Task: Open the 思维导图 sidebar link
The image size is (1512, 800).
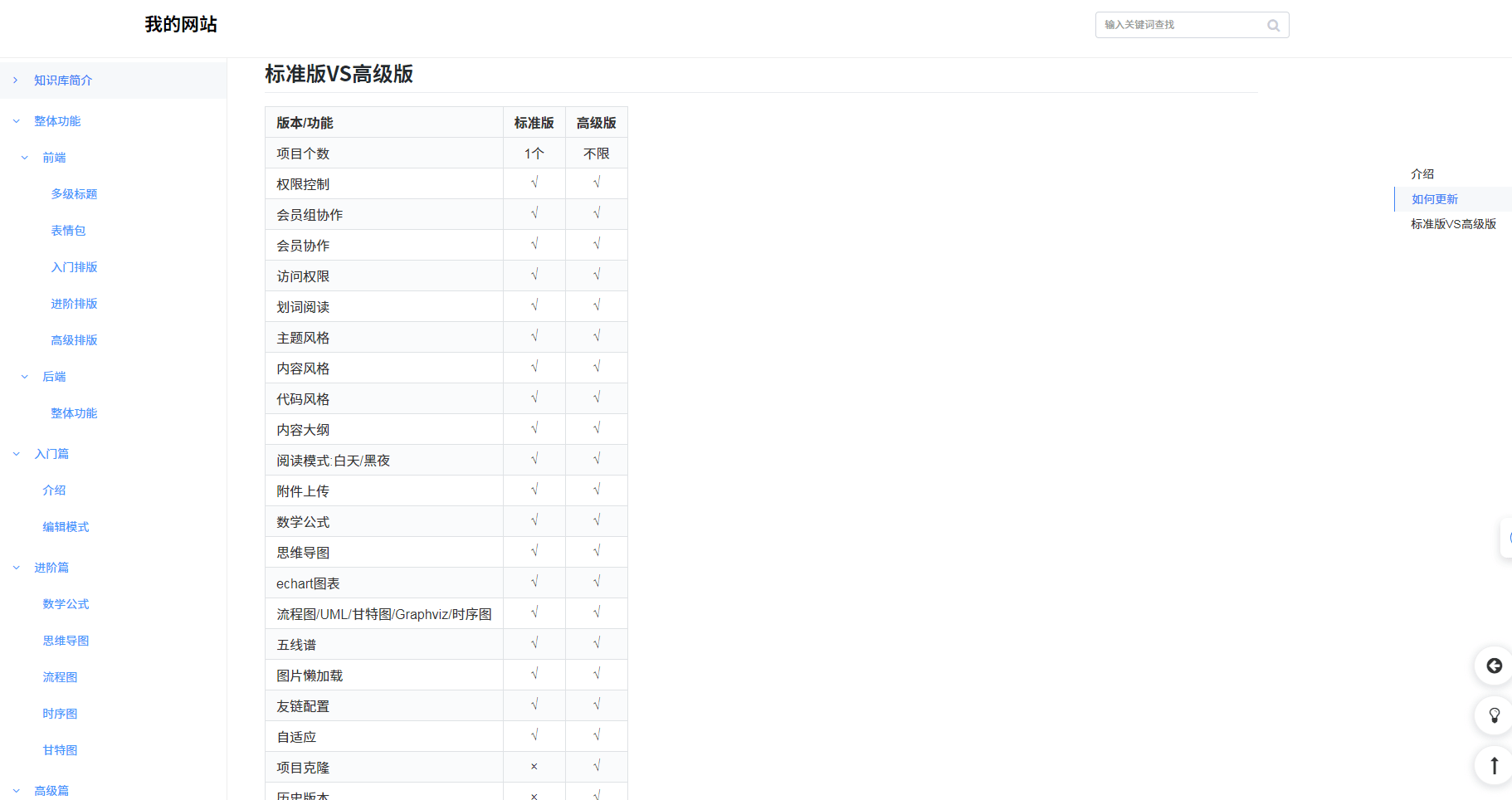Action: pos(66,641)
